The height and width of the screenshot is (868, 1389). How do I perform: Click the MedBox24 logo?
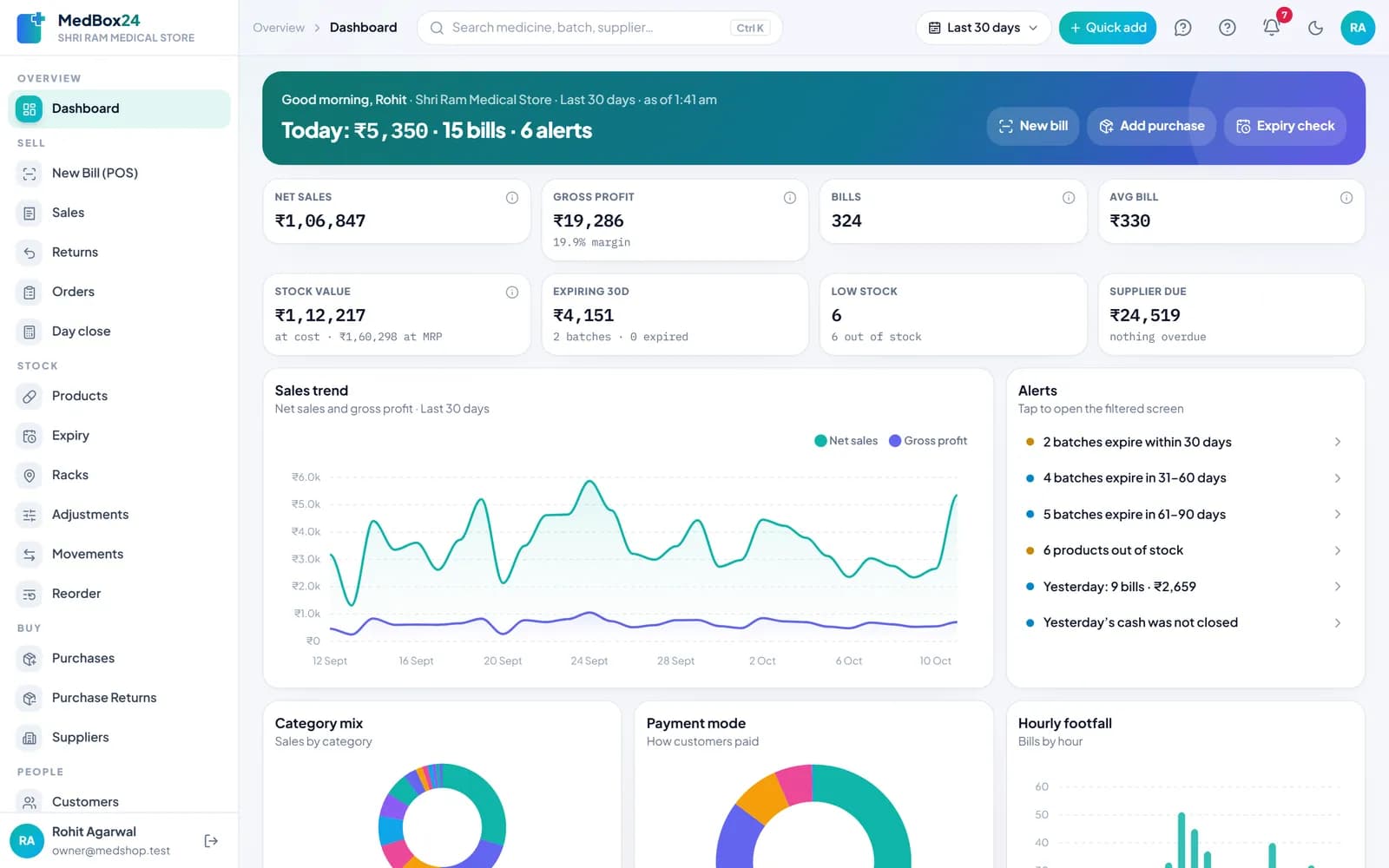tap(30, 28)
